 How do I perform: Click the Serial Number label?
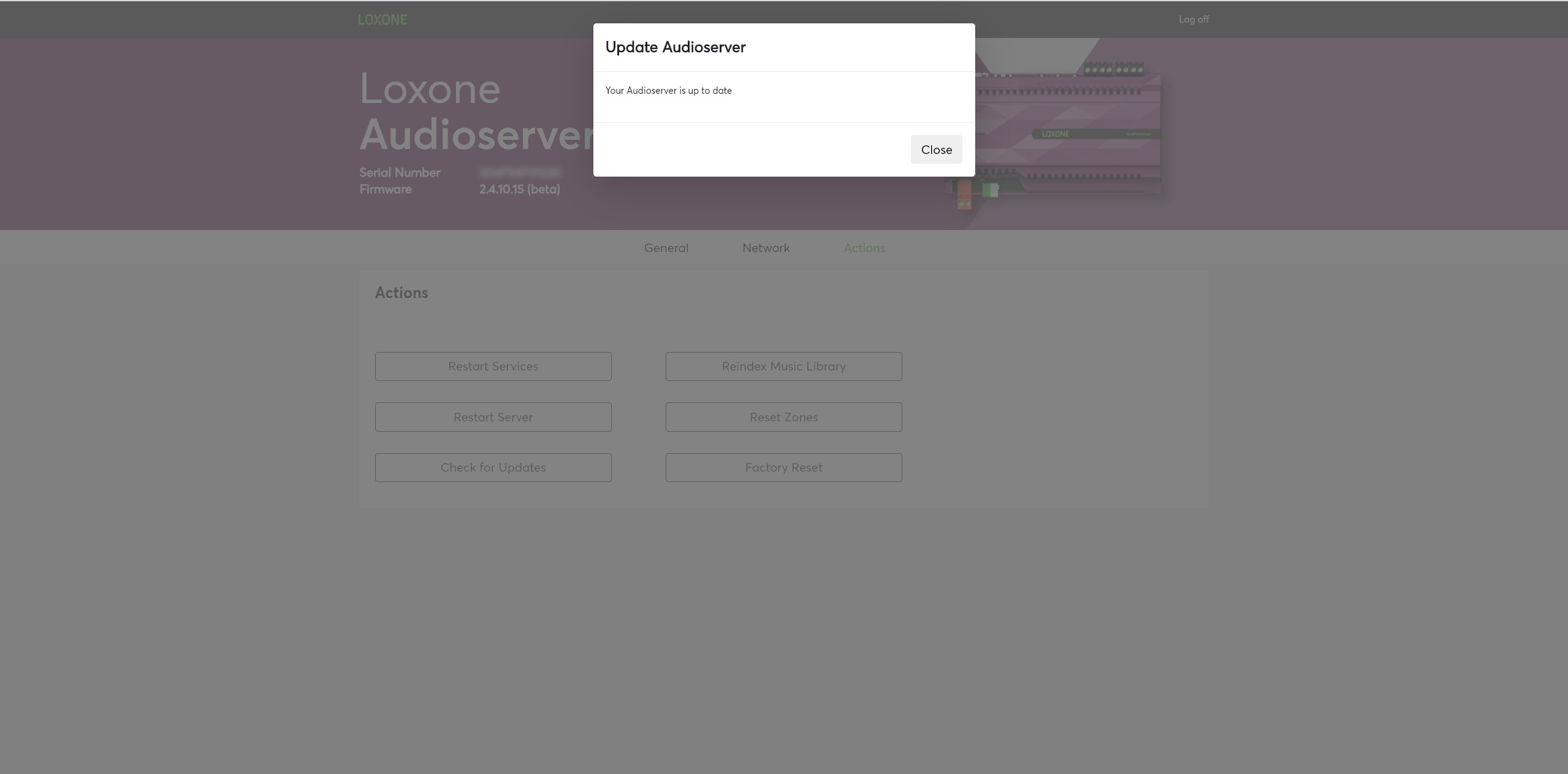pyautogui.click(x=400, y=173)
